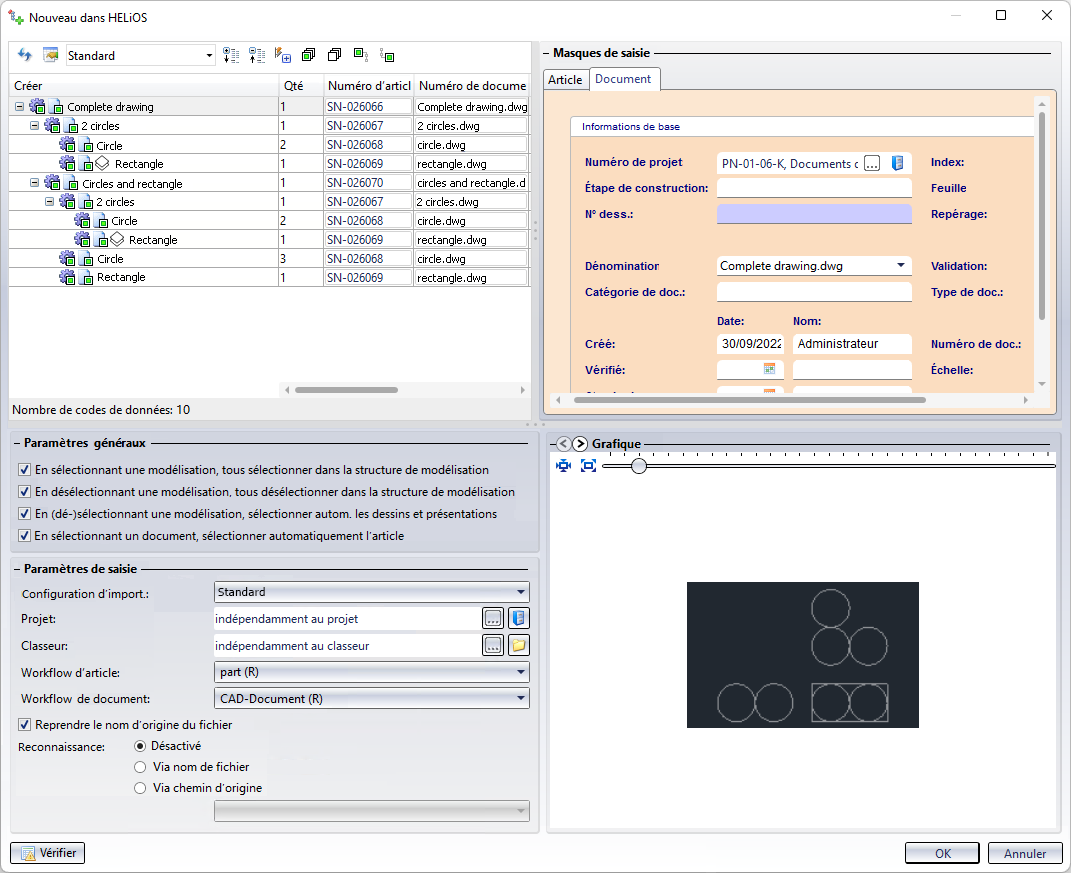Open calendar picker in Vérifié date field

[769, 370]
